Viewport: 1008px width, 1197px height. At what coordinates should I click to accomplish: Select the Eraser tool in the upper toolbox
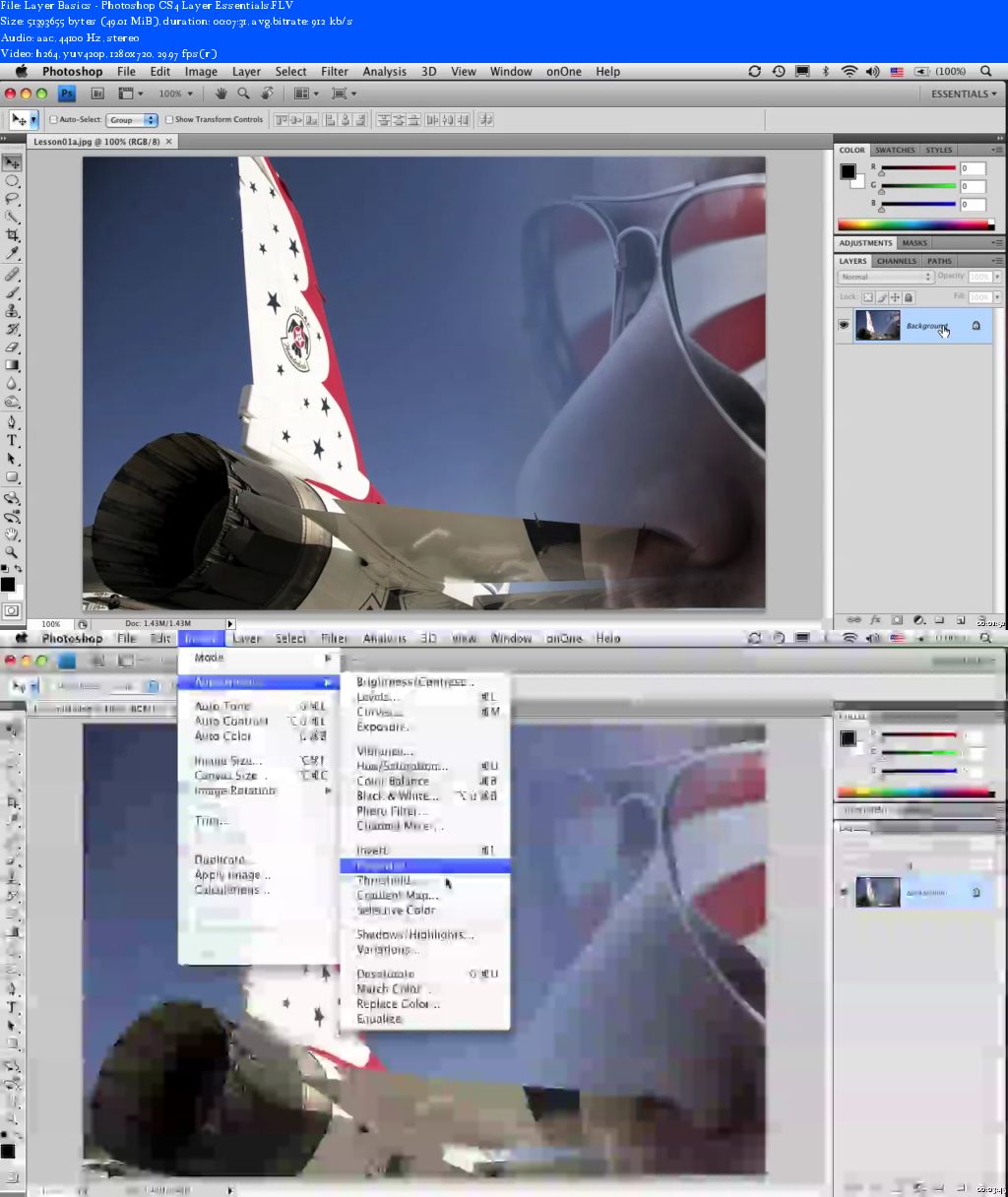[12, 346]
